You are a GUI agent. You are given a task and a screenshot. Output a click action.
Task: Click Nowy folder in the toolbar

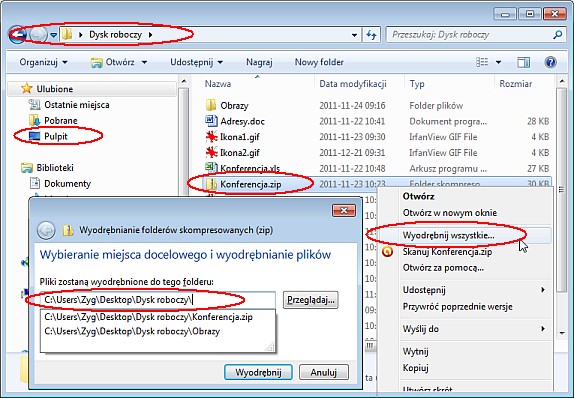(319, 62)
